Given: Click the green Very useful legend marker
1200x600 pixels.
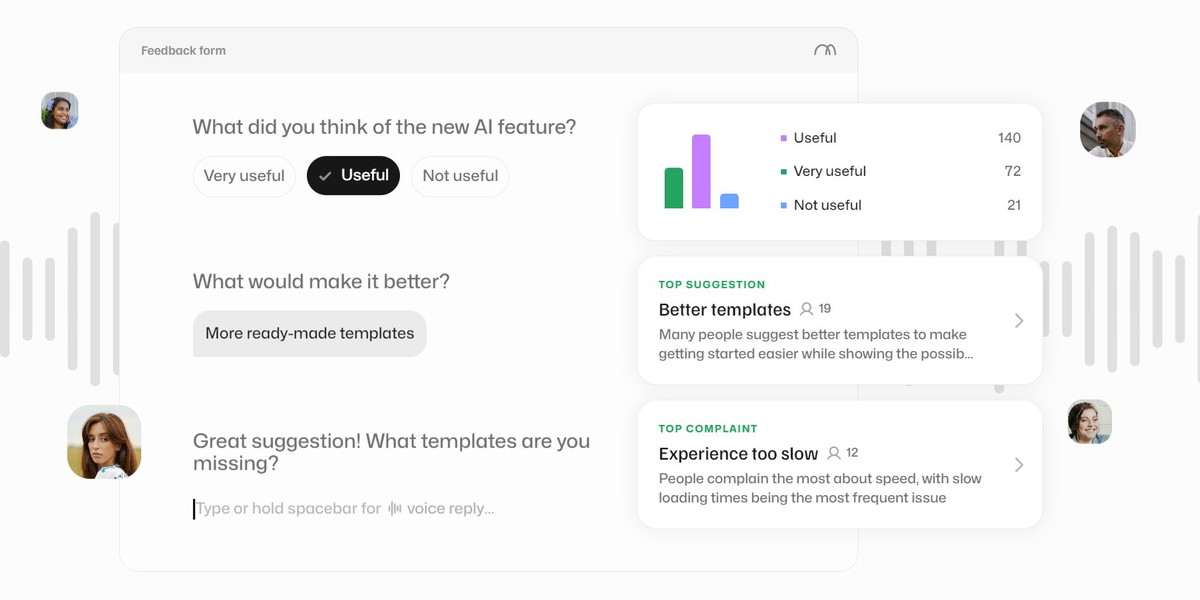Looking at the screenshot, I should point(784,172).
